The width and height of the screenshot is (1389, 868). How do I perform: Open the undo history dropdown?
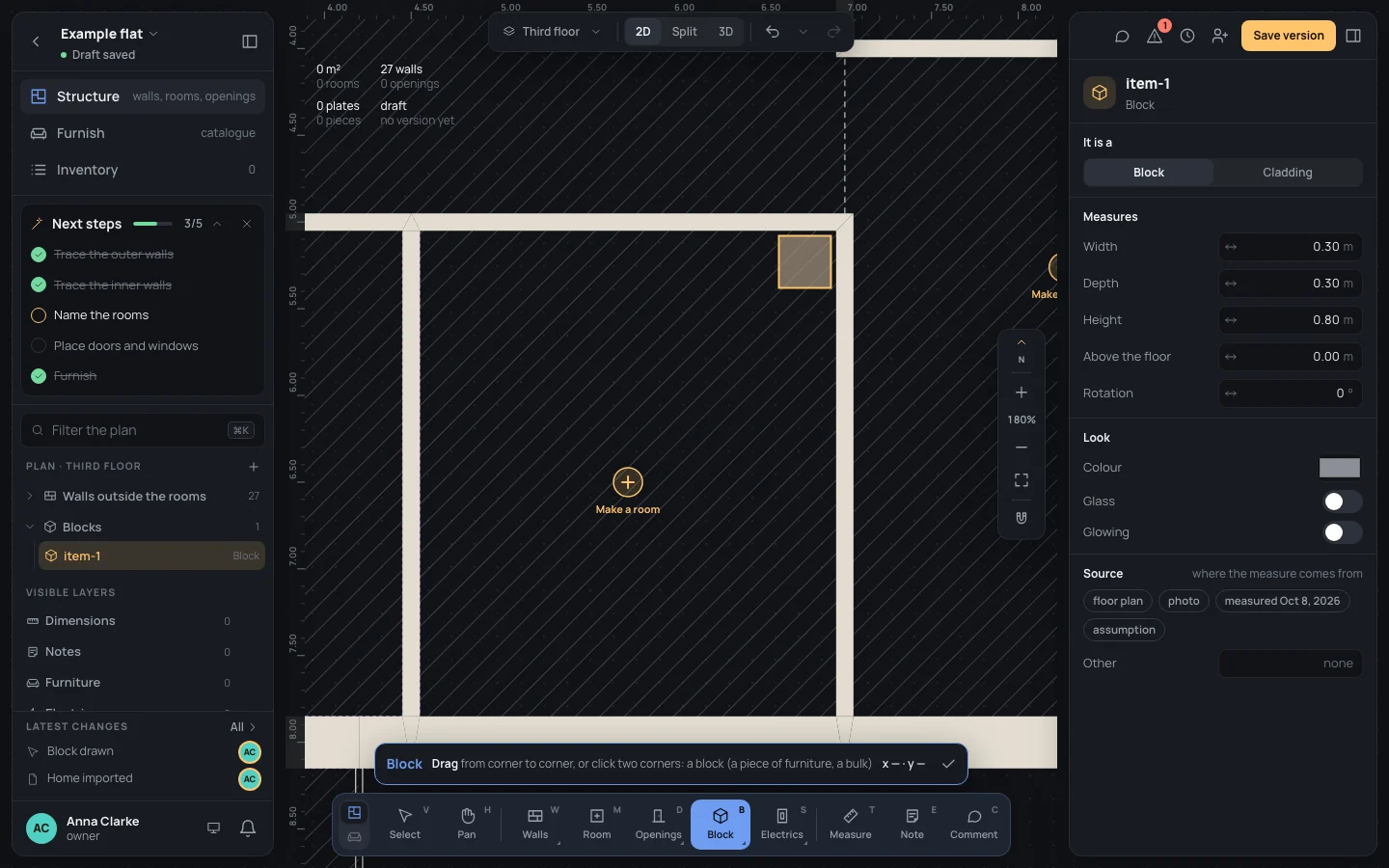point(803,32)
